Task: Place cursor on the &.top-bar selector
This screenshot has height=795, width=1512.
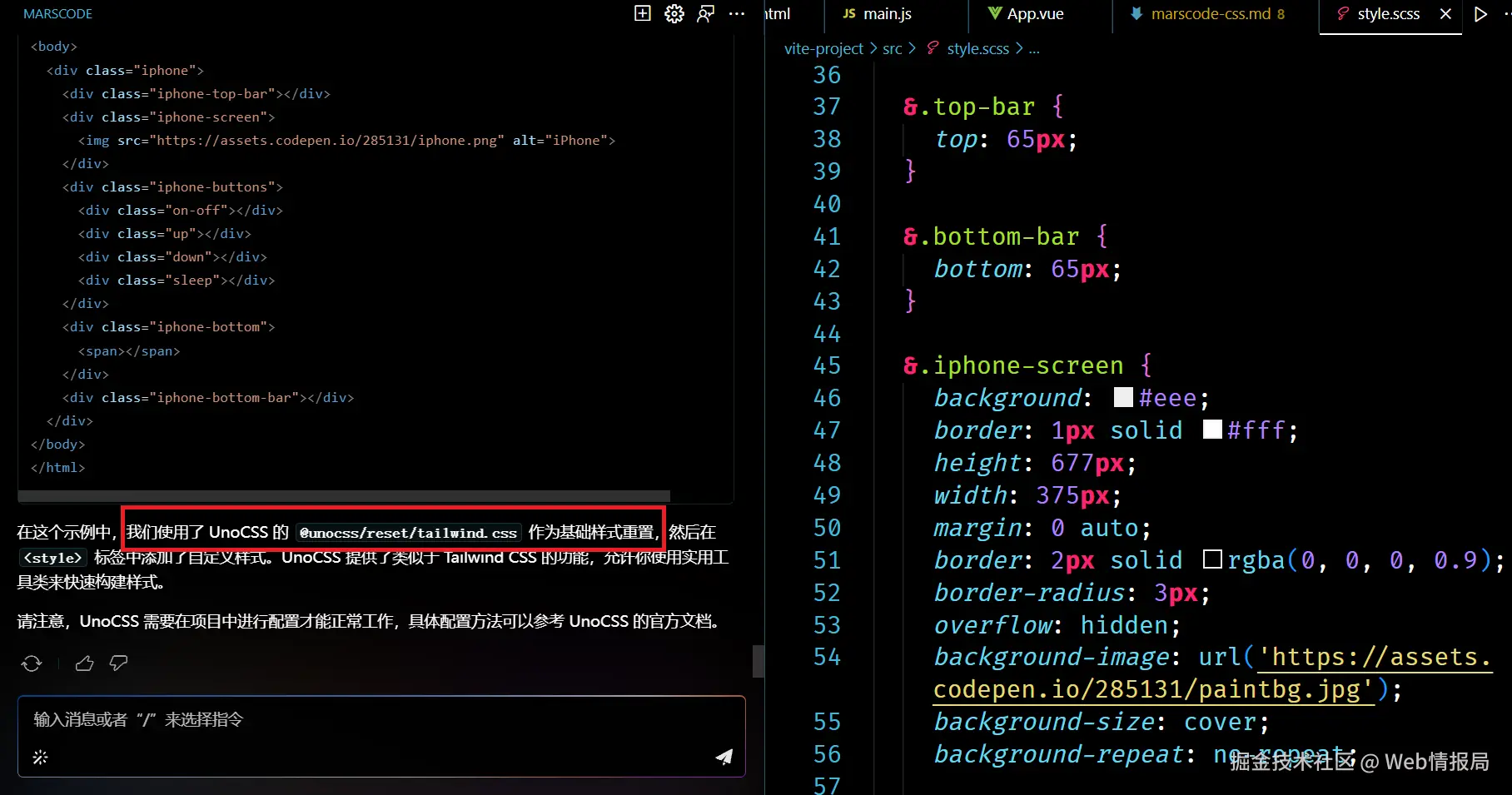Action: pos(969,107)
